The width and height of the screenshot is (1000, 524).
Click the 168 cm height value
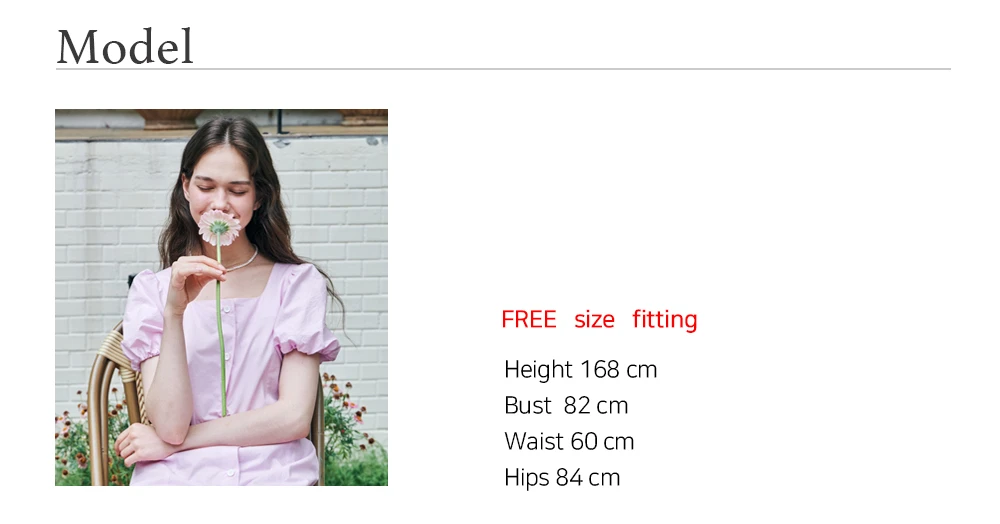click(x=619, y=370)
